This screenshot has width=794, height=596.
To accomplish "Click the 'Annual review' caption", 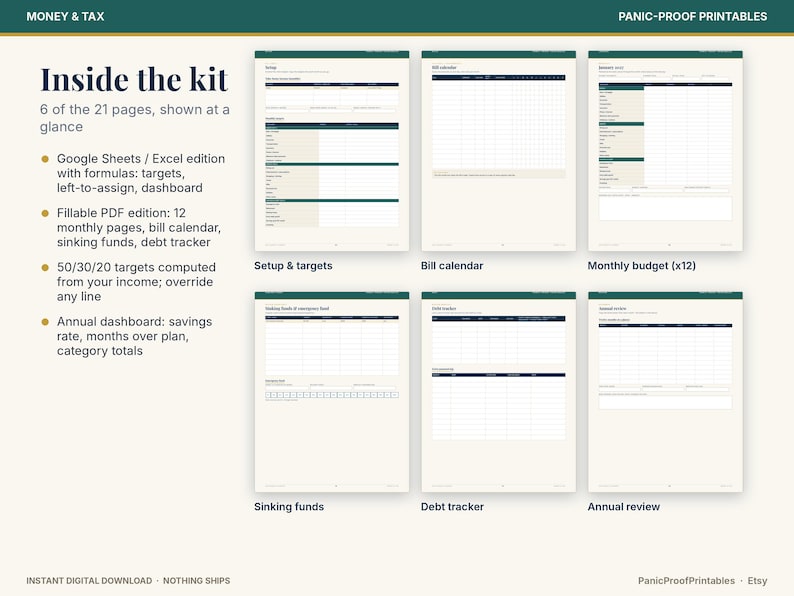I will tap(624, 507).
